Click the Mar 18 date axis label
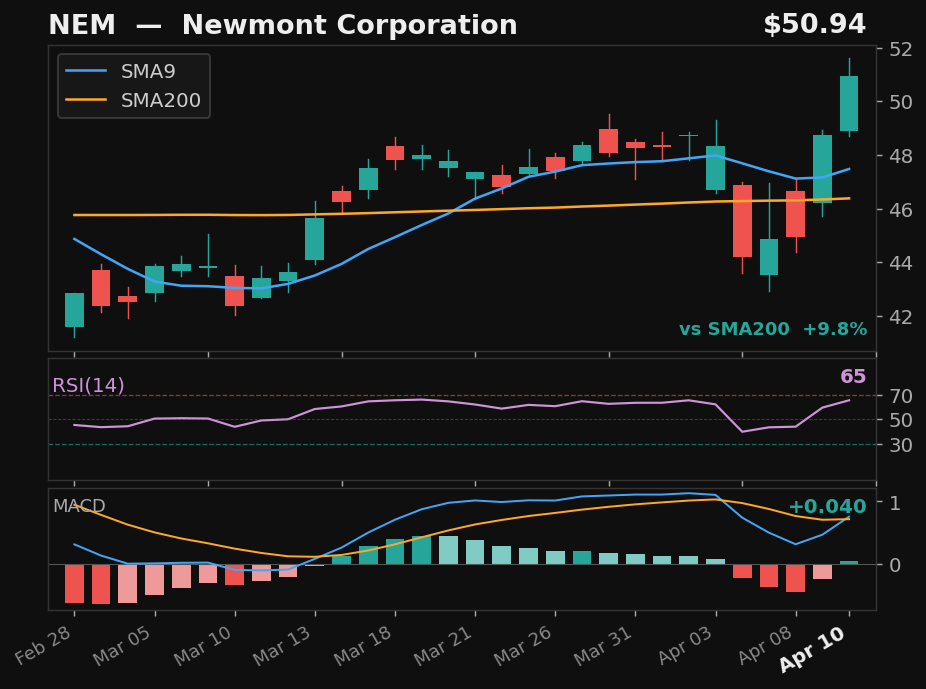This screenshot has height=689, width=926. click(364, 645)
